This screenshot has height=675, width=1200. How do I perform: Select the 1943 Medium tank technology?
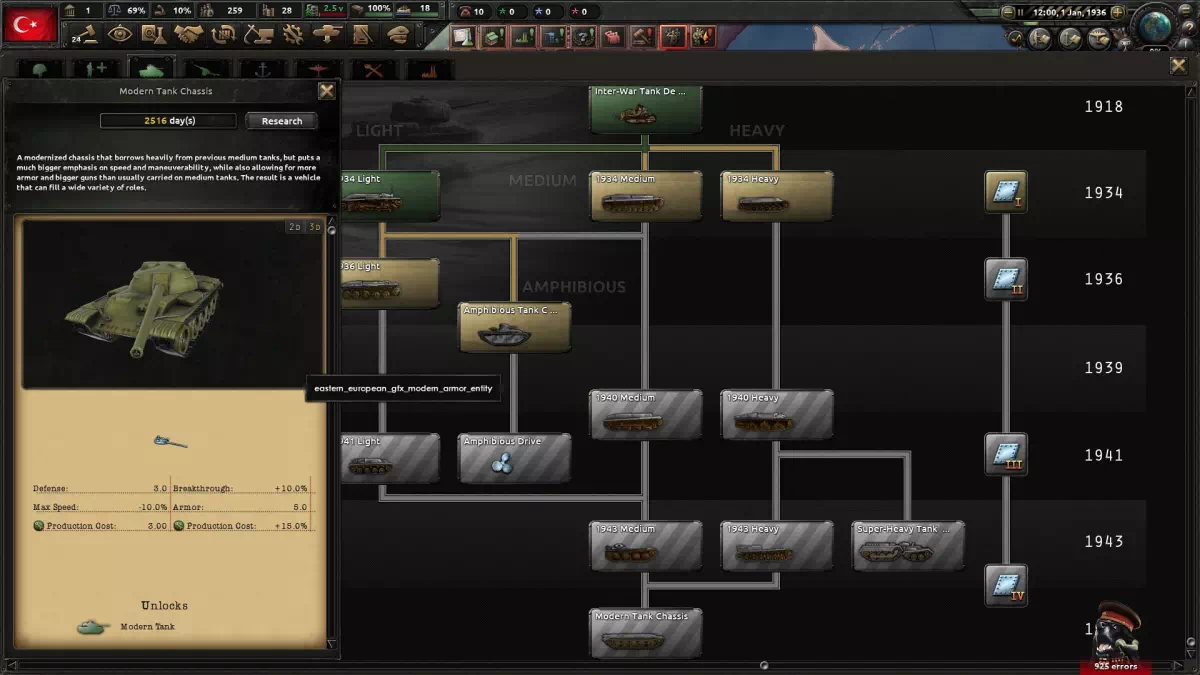click(x=646, y=545)
